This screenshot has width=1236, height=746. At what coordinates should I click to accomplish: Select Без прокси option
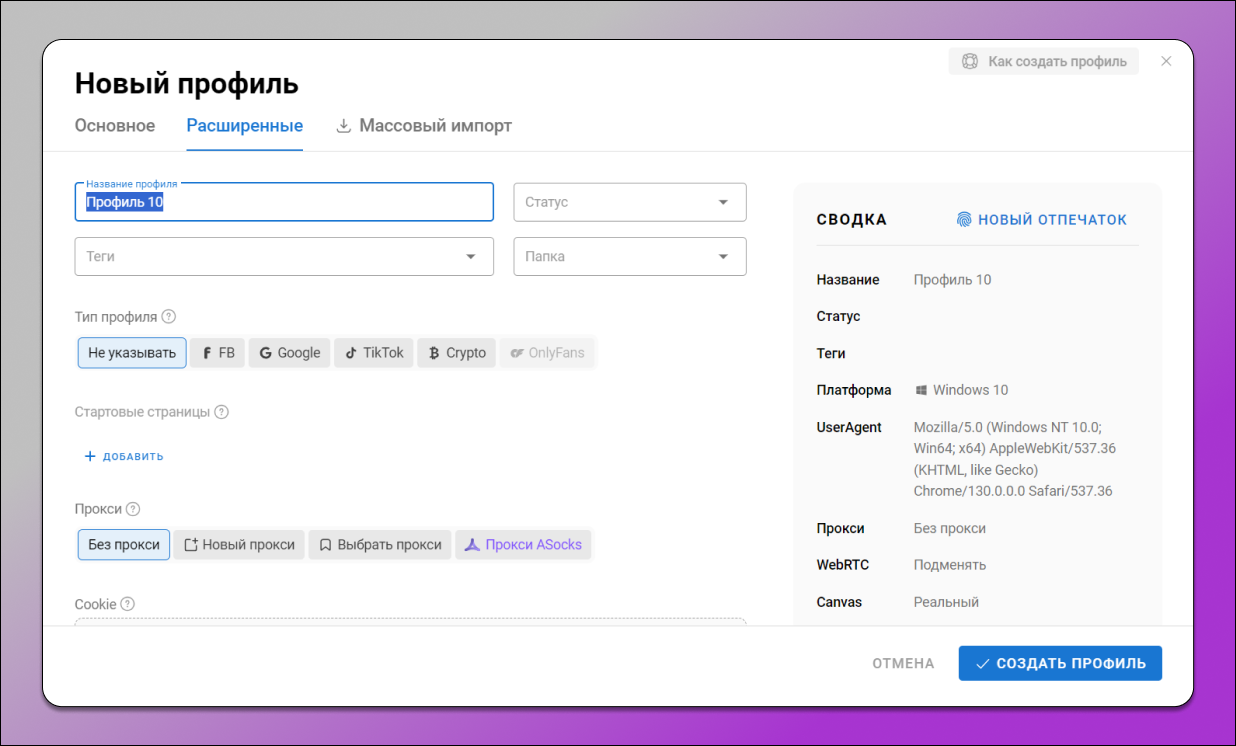[124, 545]
